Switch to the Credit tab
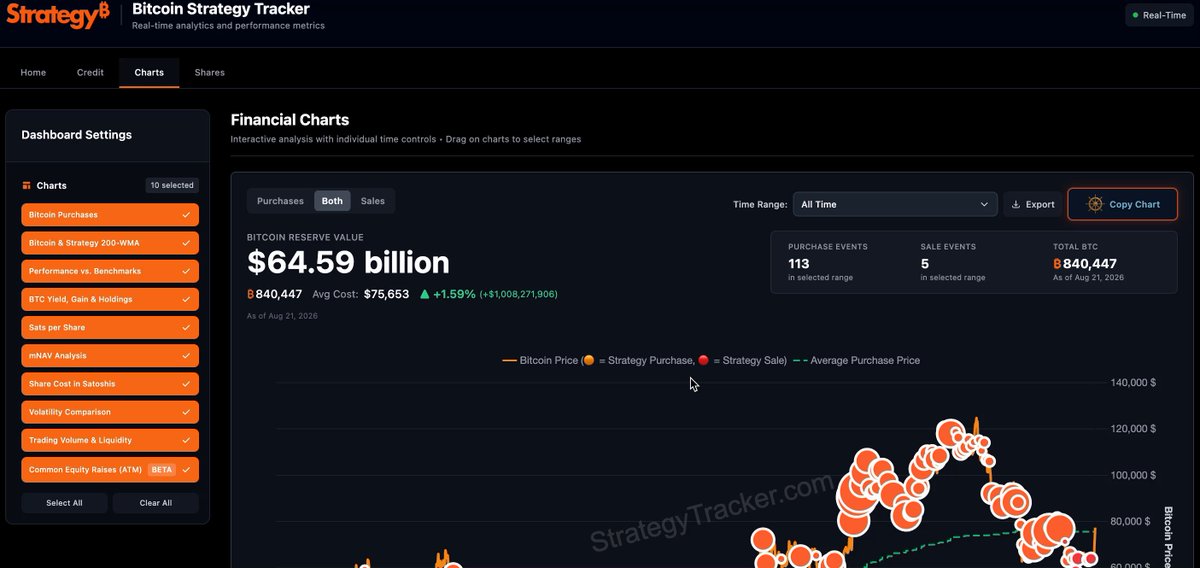1200x568 pixels. [90, 72]
